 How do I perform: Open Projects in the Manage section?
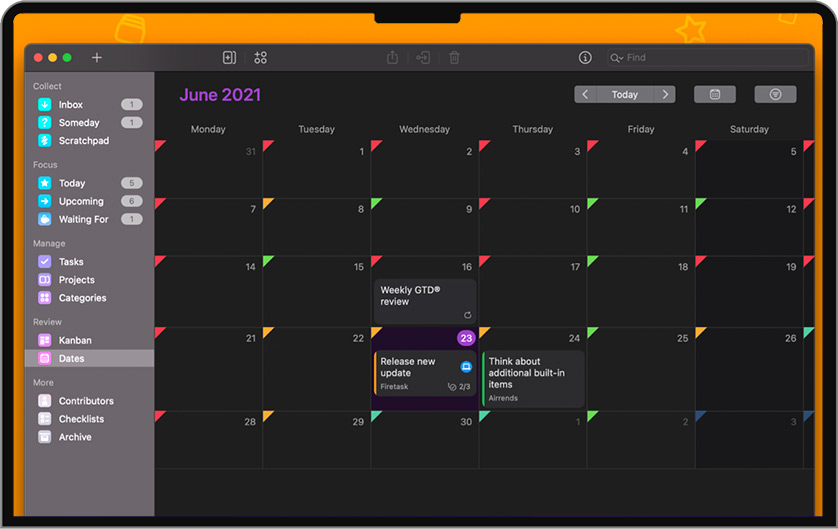tap(76, 280)
